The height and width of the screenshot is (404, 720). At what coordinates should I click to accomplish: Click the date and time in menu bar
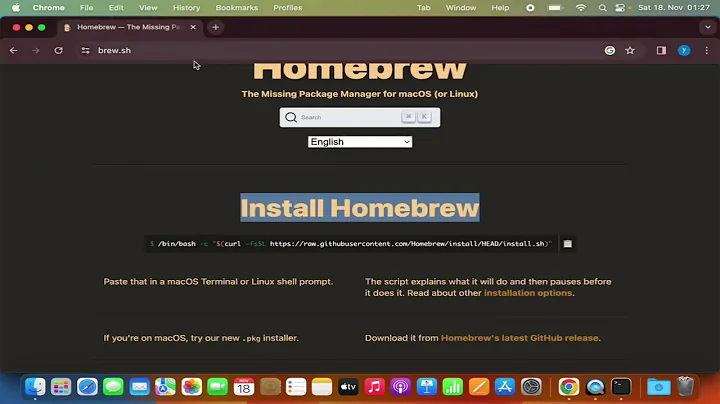pyautogui.click(x=674, y=8)
